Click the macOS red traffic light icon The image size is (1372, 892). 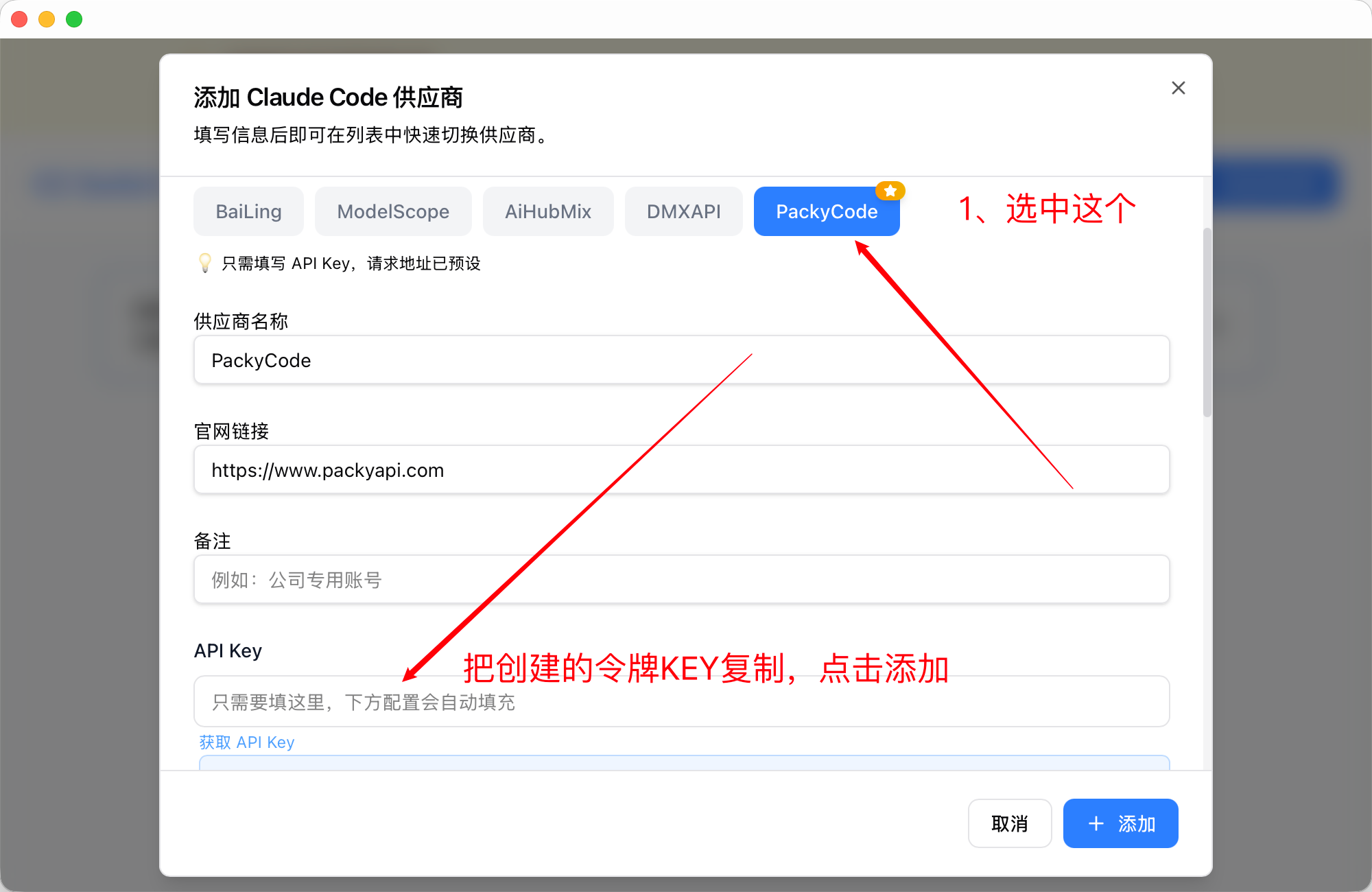tap(19, 19)
